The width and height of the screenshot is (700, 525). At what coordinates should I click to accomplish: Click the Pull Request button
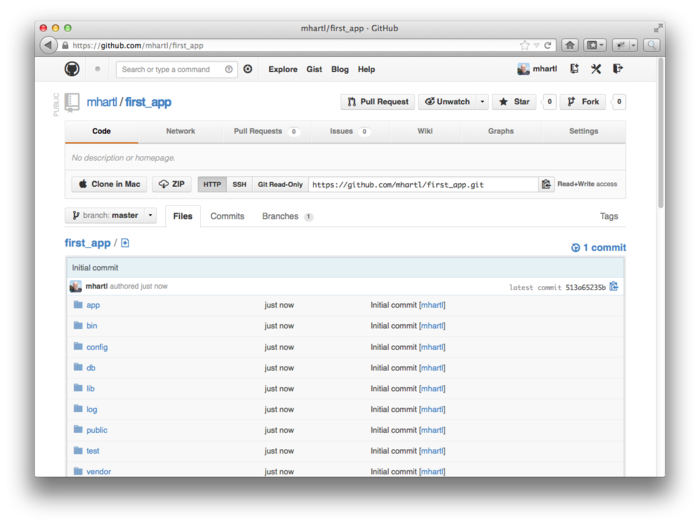(378, 102)
